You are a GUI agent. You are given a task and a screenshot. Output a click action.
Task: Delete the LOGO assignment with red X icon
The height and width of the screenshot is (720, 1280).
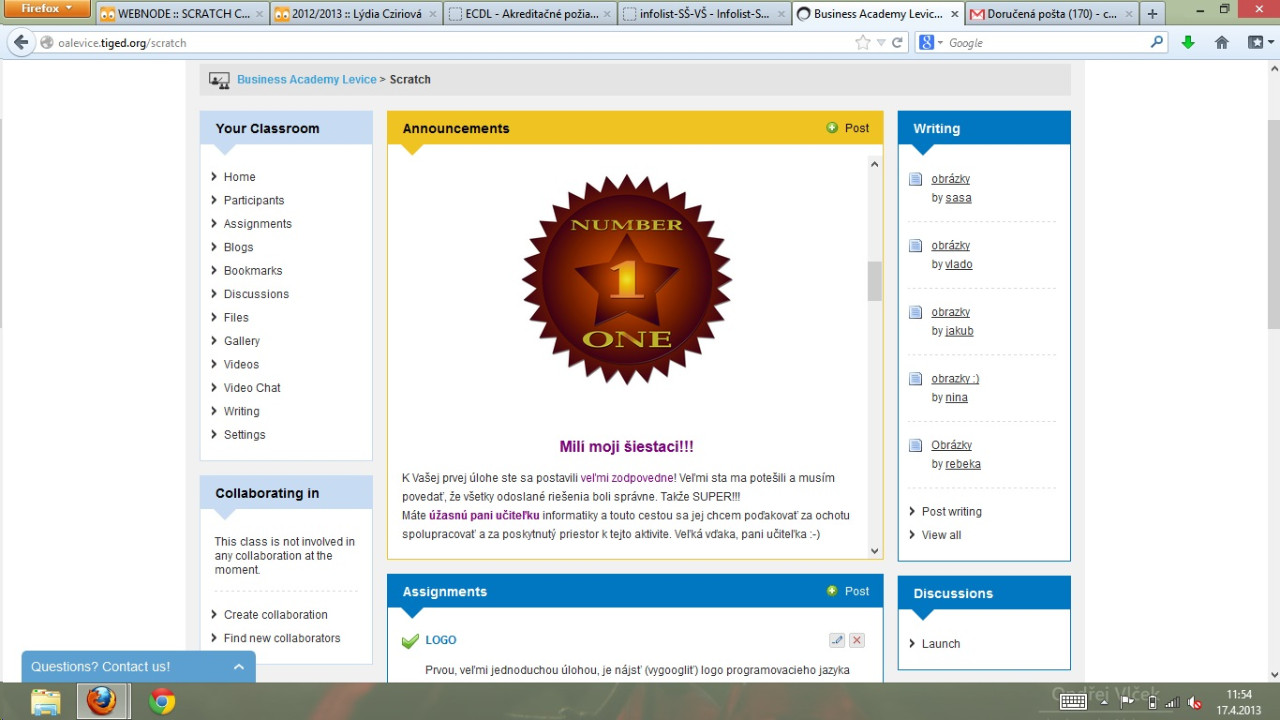pyautogui.click(x=857, y=640)
